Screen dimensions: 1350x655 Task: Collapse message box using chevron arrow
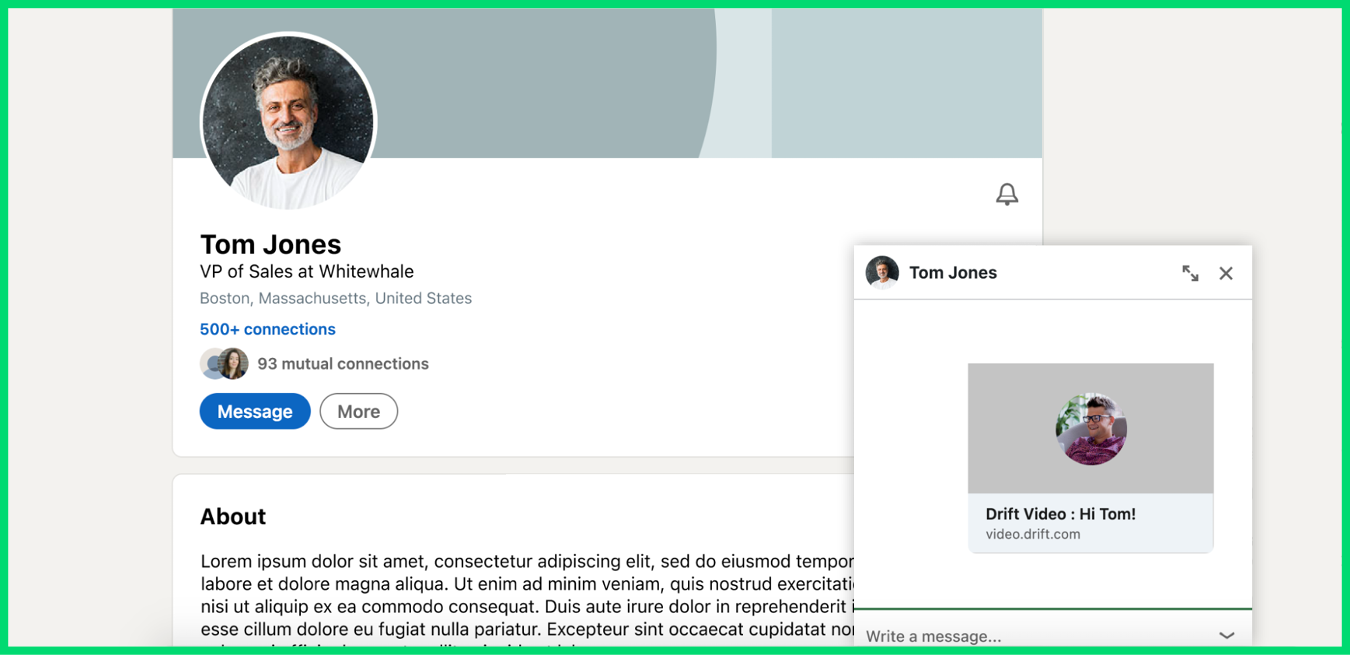coord(1227,636)
